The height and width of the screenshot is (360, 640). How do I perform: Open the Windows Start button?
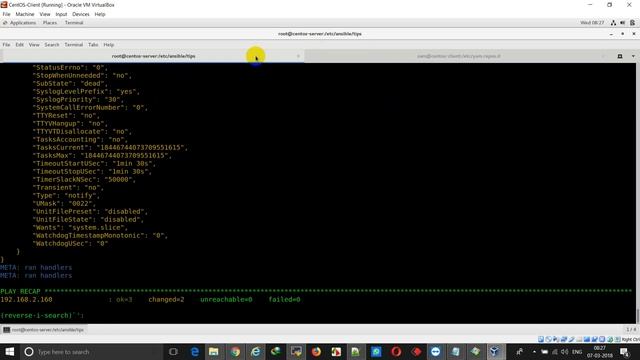[10, 351]
